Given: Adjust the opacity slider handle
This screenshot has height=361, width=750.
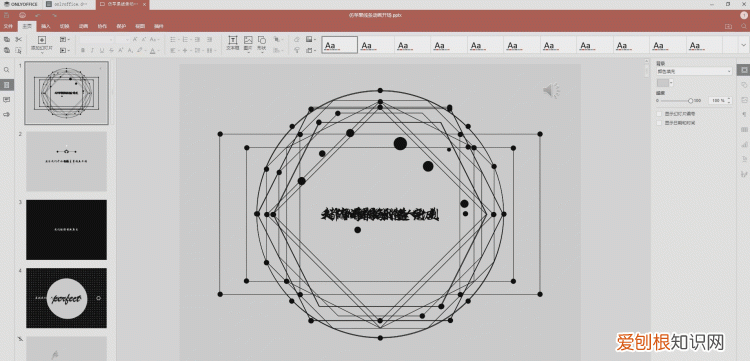Looking at the screenshot, I should click(690, 101).
